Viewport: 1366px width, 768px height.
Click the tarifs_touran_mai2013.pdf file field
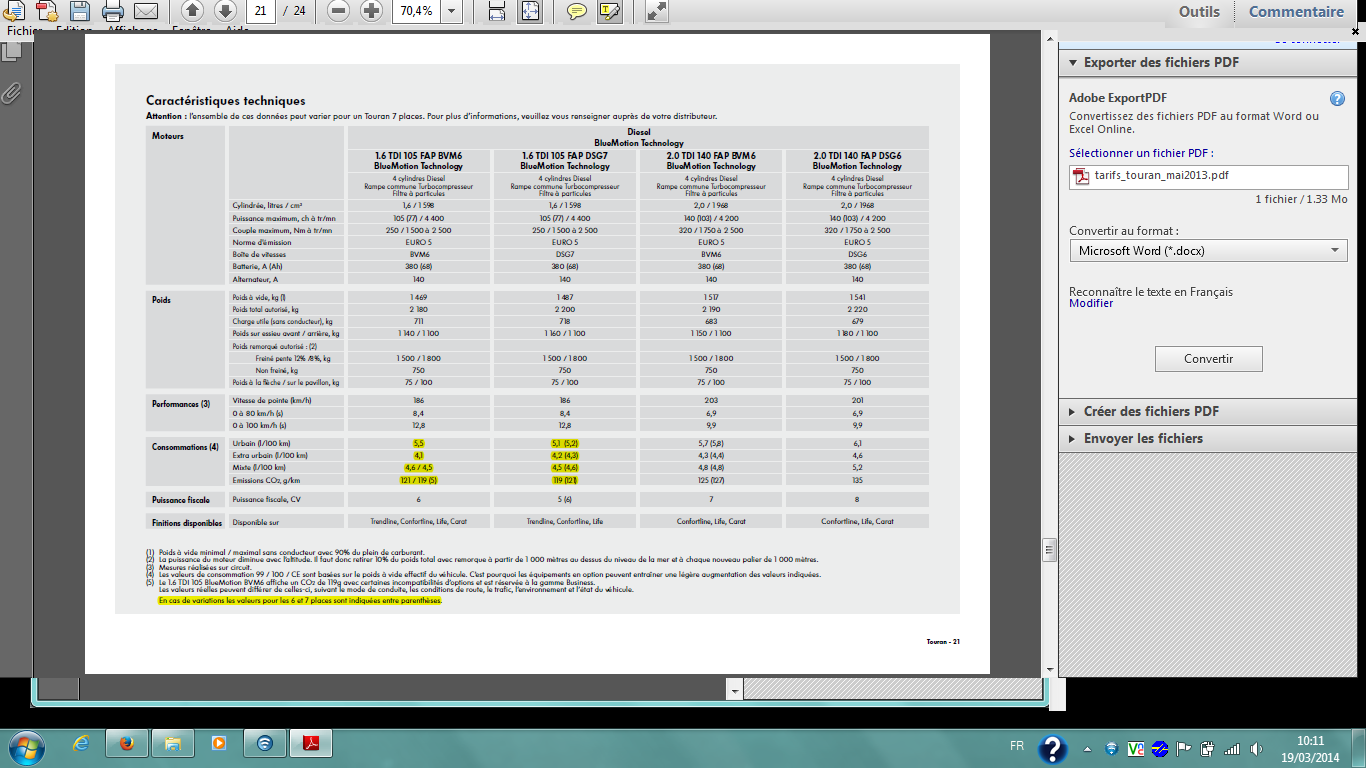(x=1208, y=177)
